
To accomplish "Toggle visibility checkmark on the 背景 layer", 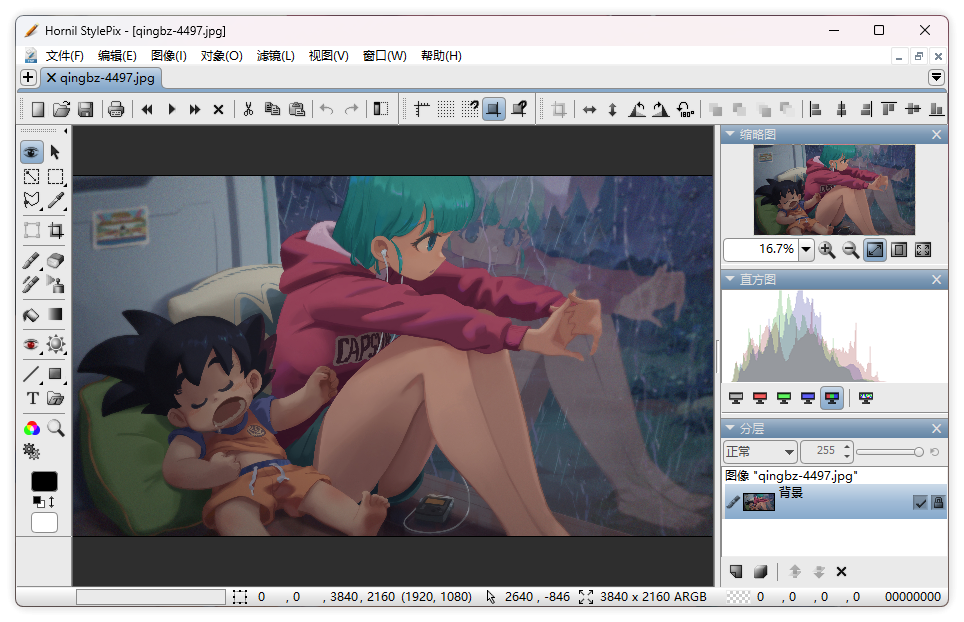I will 920,503.
